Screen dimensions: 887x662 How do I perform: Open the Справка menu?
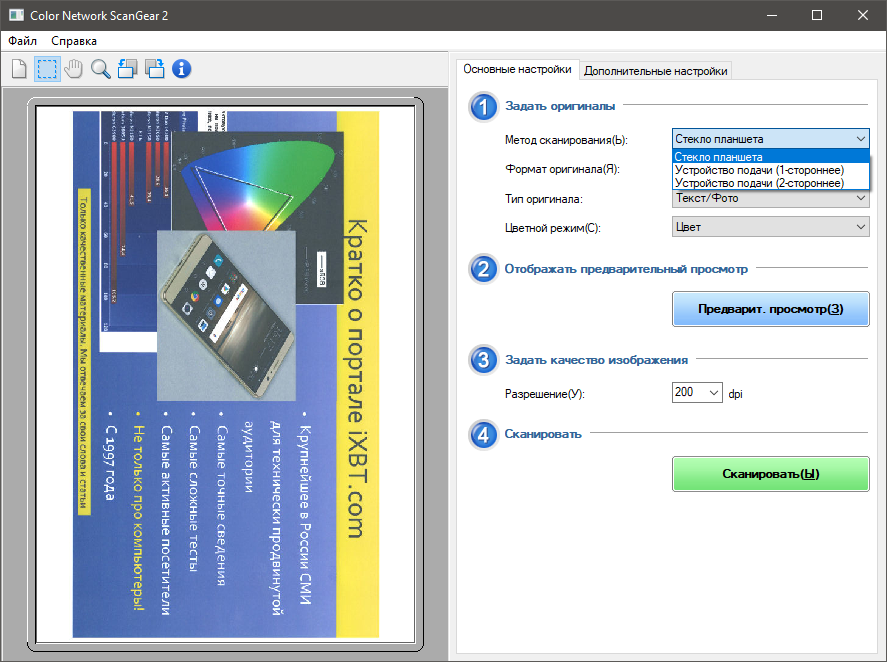tap(74, 41)
